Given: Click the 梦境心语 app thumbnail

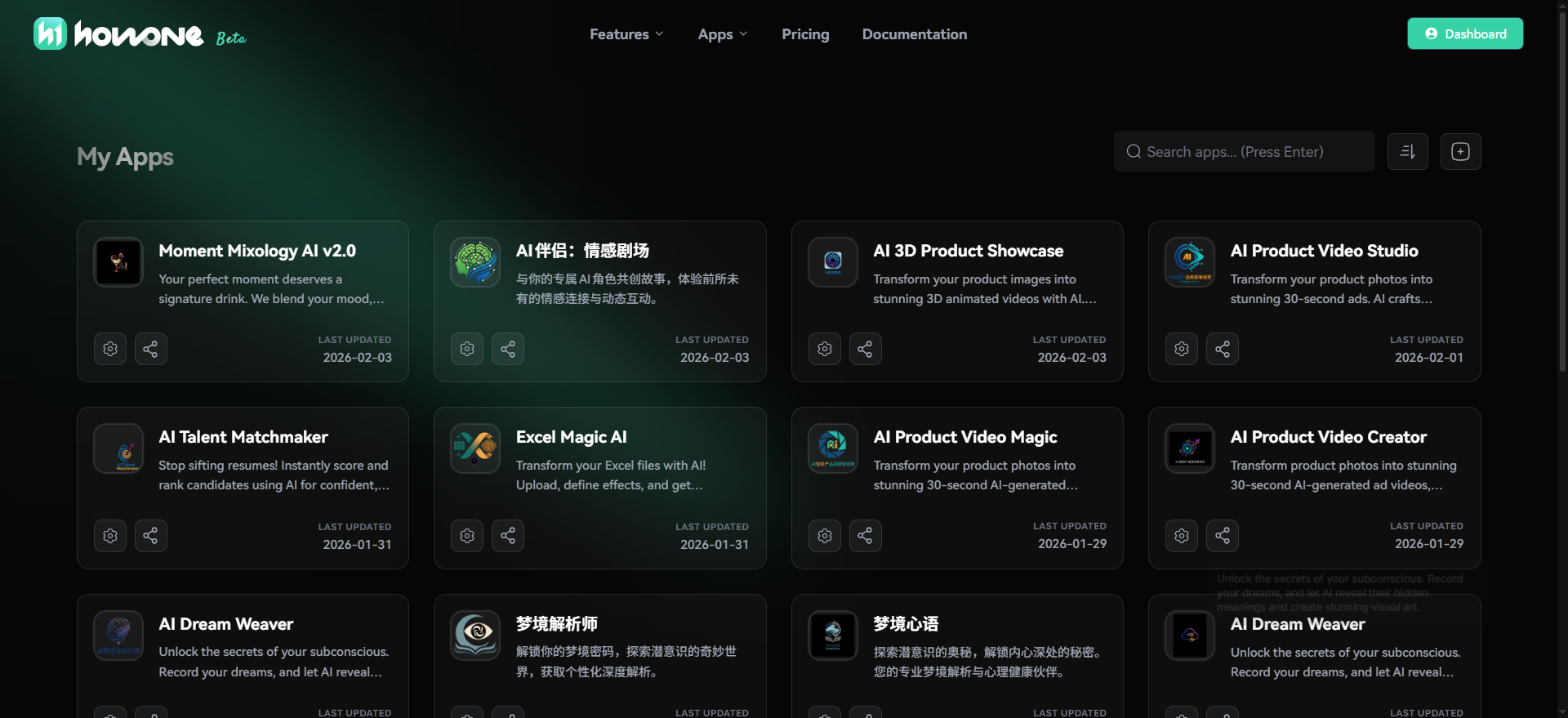Looking at the screenshot, I should pyautogui.click(x=833, y=635).
